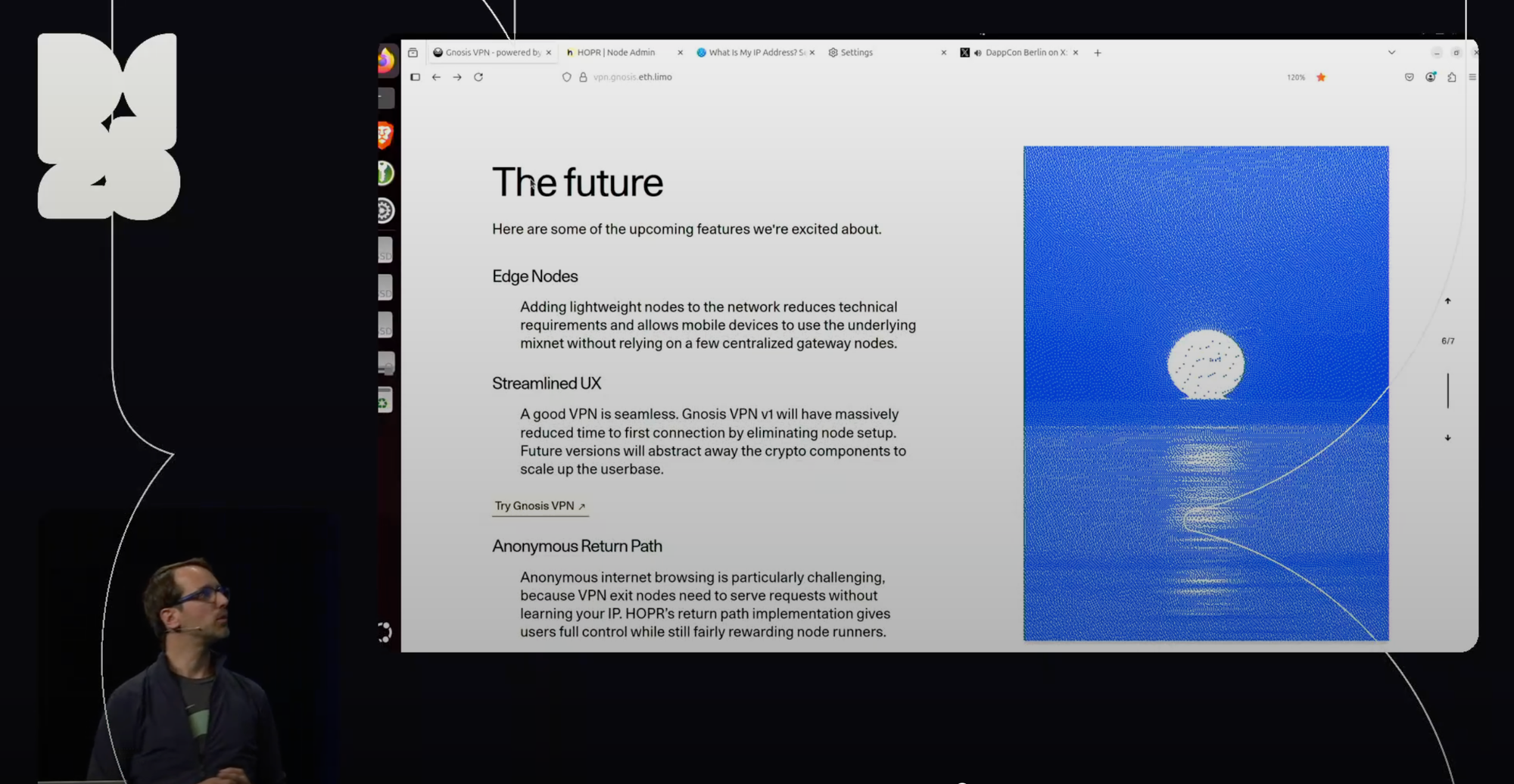This screenshot has height=784, width=1514.
Task: Open the tracking protection shield panel
Action: pos(566,77)
